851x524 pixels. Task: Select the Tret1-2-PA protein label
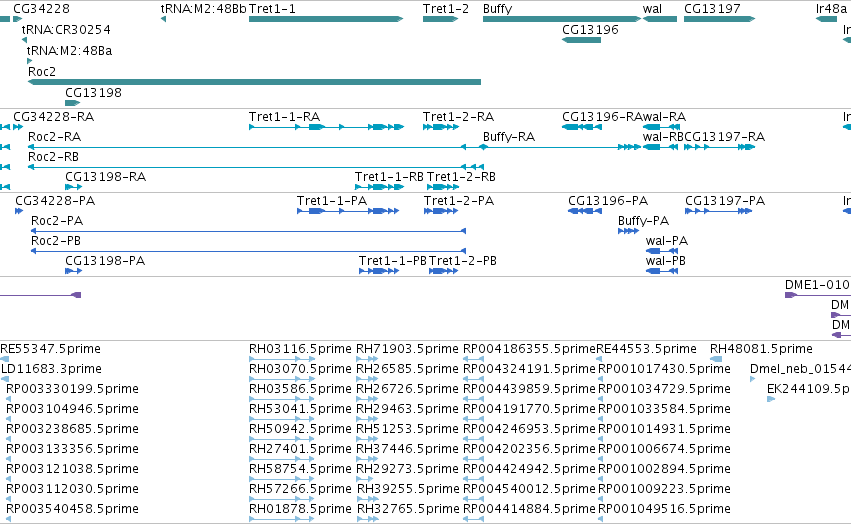coord(459,201)
